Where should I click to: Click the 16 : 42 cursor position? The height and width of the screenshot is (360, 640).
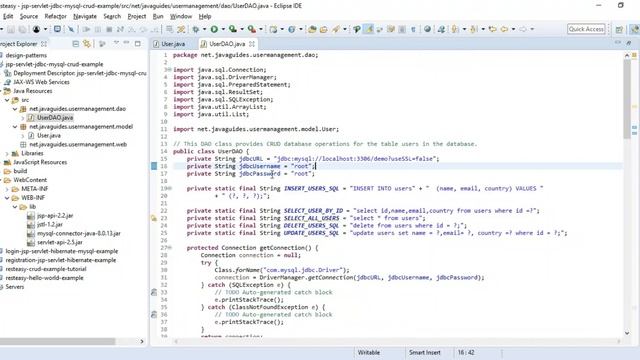point(466,353)
